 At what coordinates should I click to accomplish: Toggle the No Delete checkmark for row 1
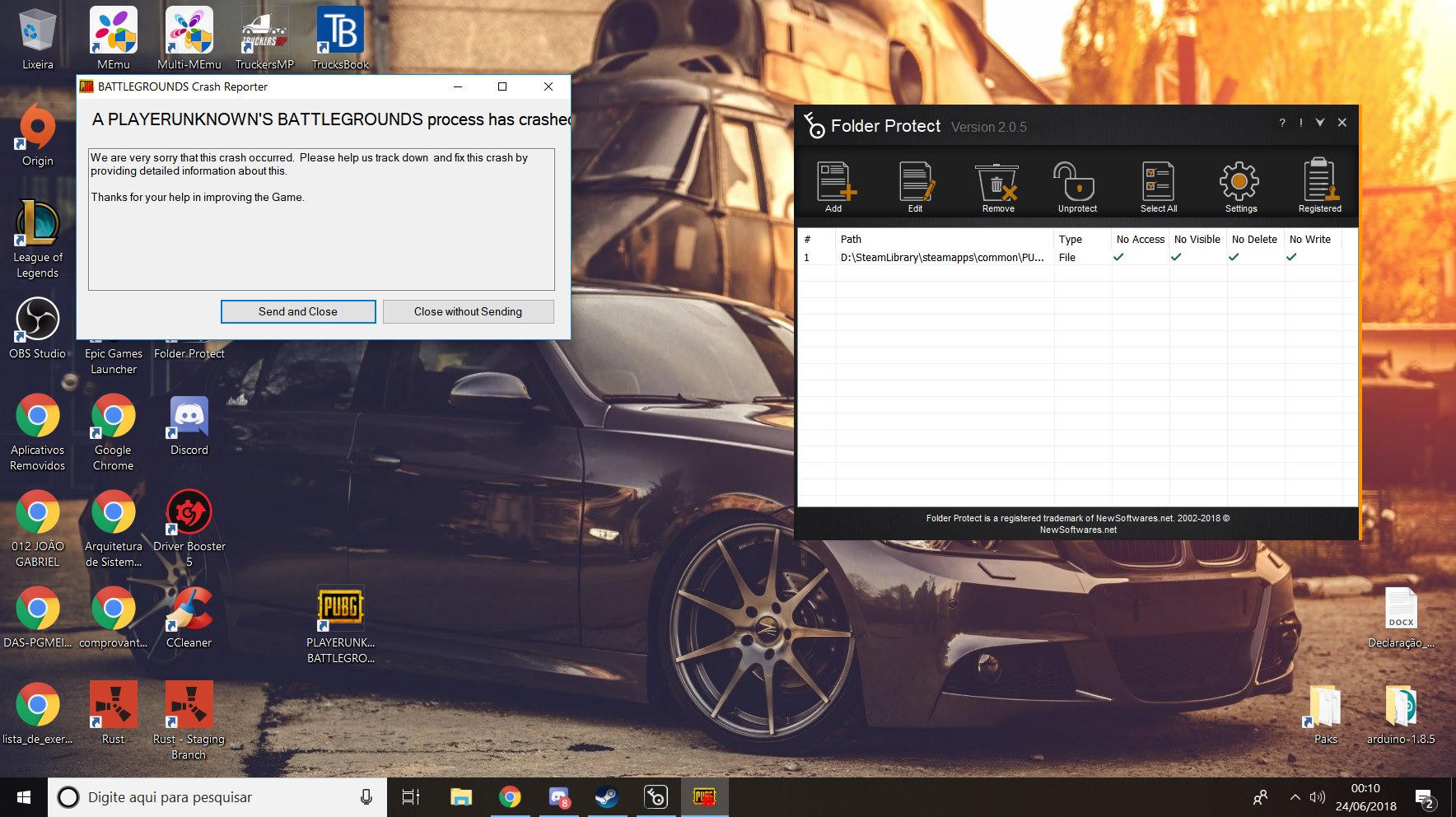click(1234, 257)
